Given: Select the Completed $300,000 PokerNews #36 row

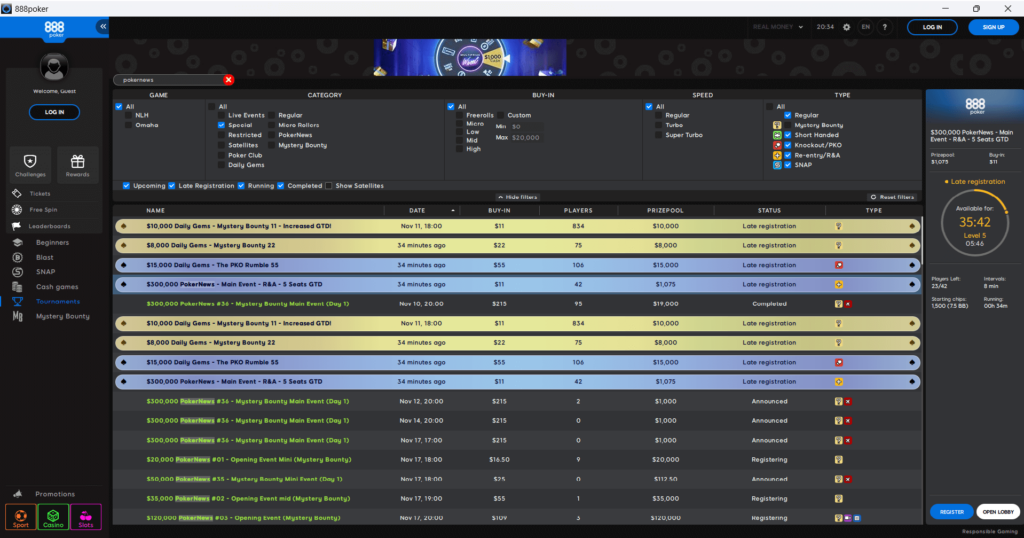Looking at the screenshot, I should click(x=518, y=304).
